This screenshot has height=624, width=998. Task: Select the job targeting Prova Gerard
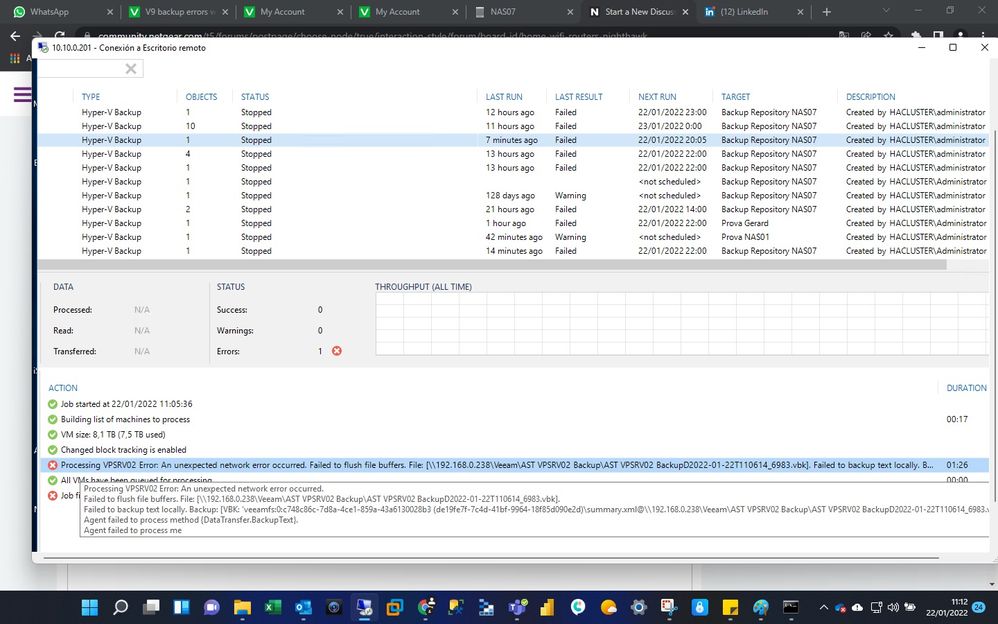point(513,223)
